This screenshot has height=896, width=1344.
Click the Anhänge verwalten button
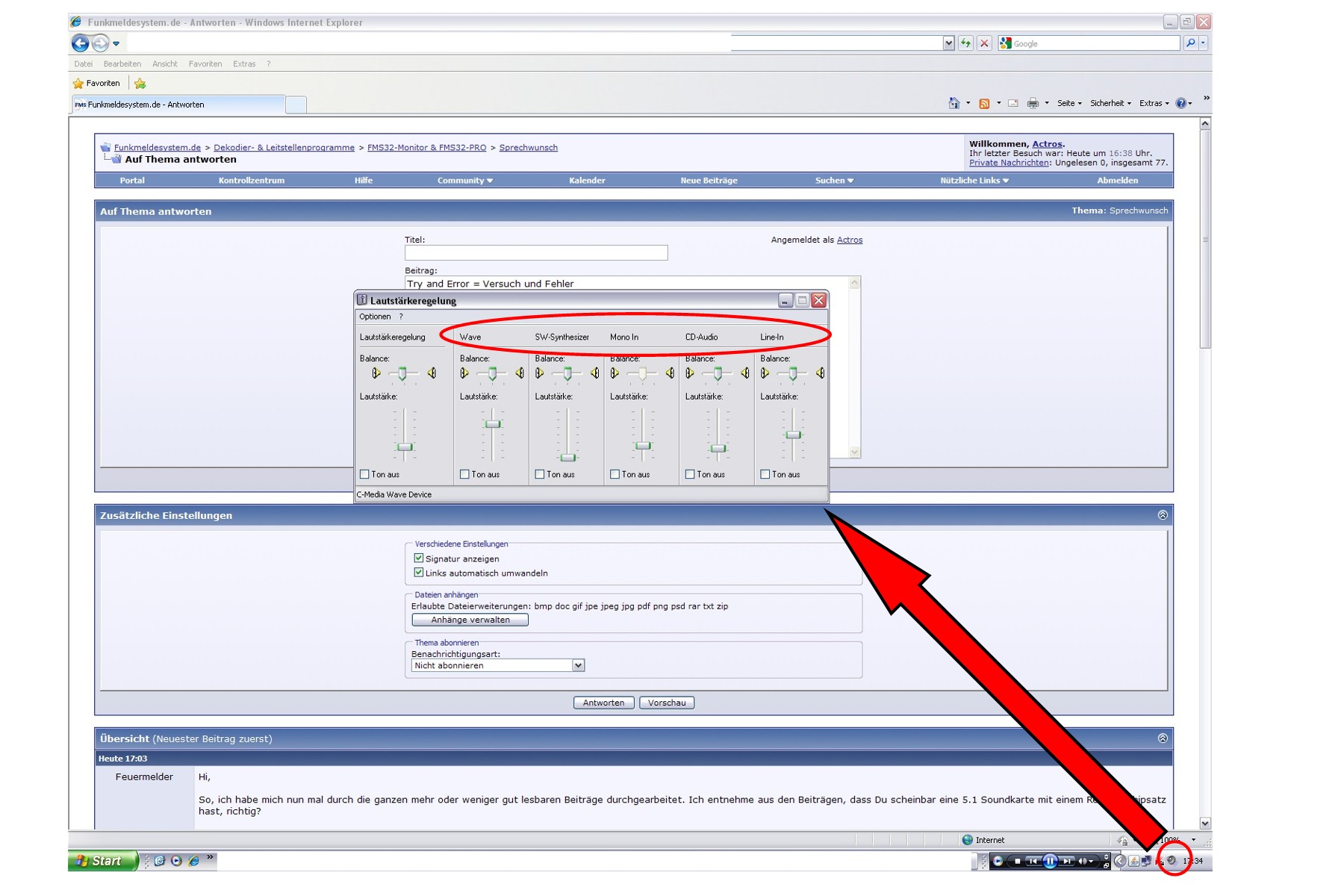470,620
